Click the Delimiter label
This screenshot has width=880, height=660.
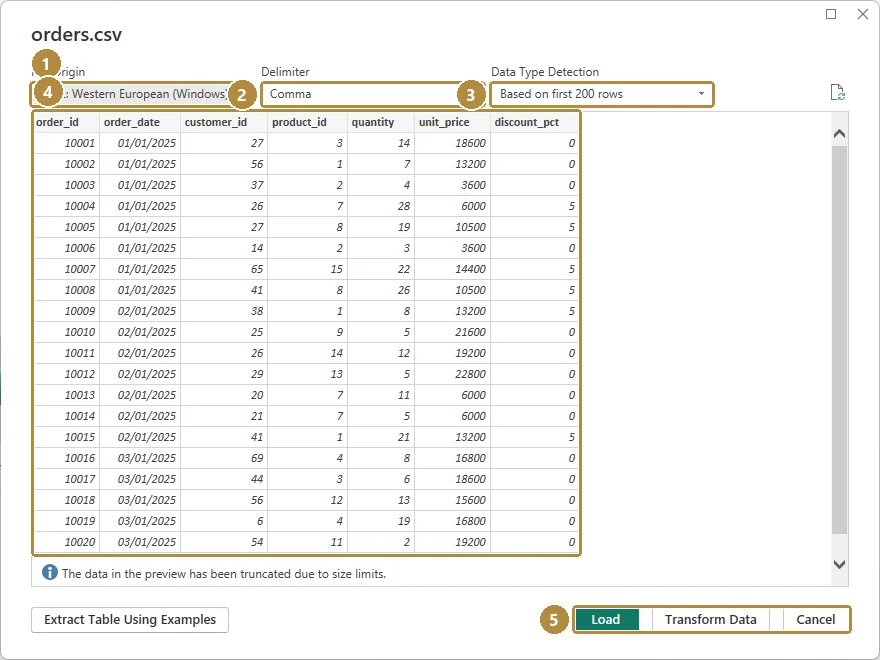click(285, 72)
